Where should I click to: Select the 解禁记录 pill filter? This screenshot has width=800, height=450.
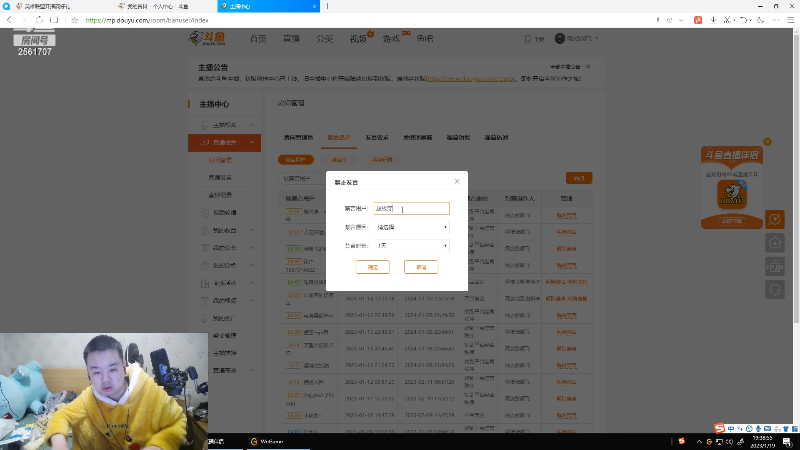coord(382,160)
